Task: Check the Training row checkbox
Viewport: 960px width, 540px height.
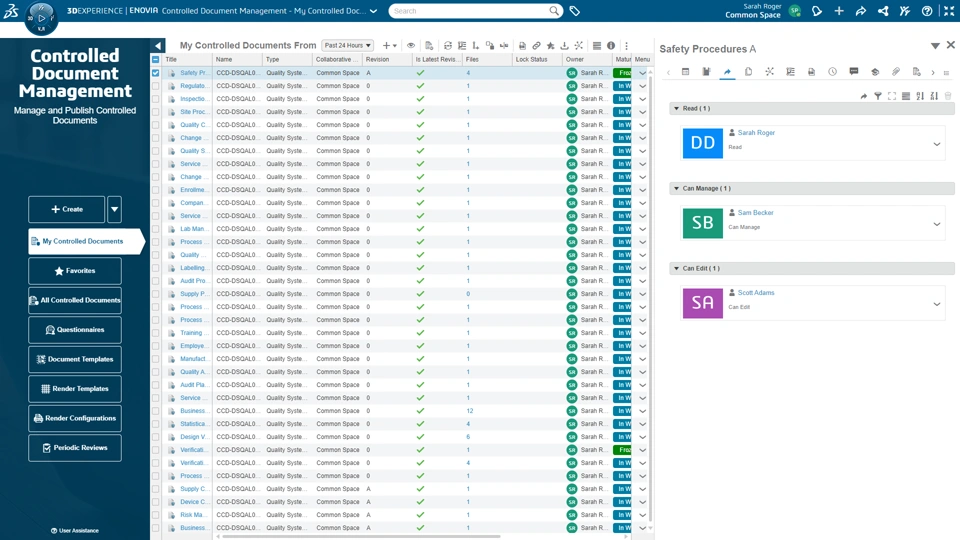Action: click(156, 332)
